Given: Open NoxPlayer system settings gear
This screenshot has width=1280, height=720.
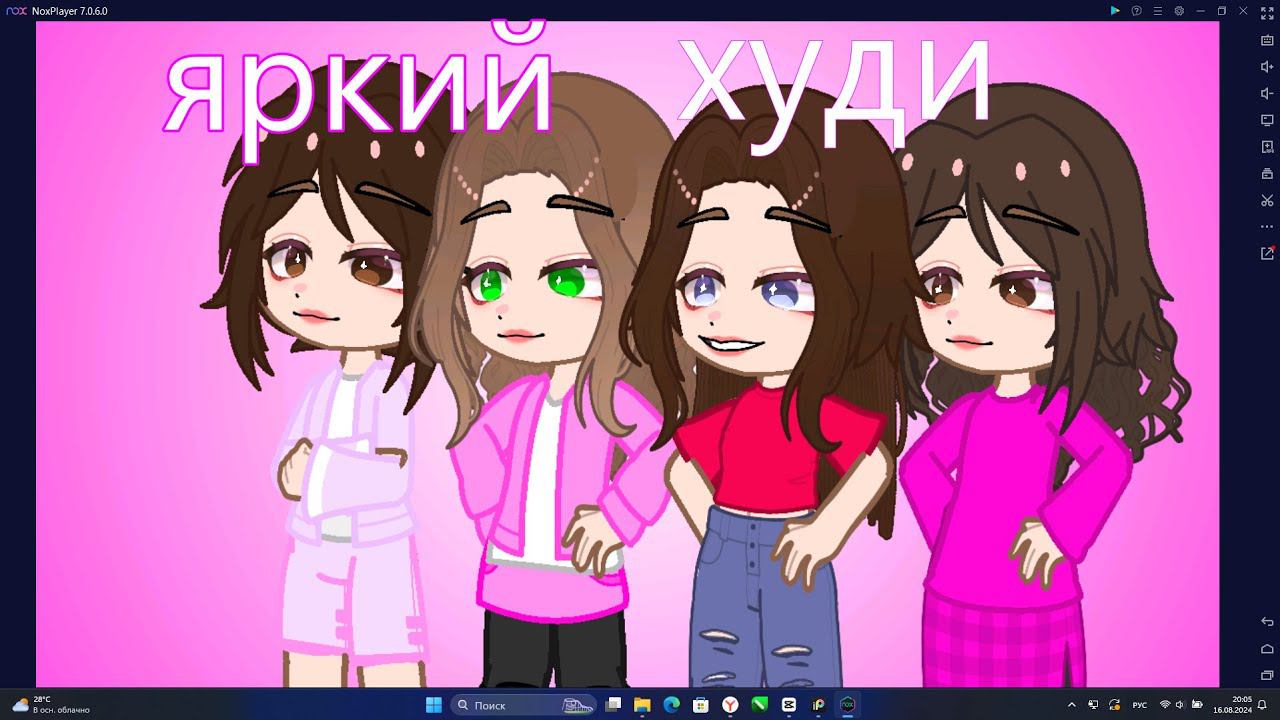Looking at the screenshot, I should click(1179, 11).
